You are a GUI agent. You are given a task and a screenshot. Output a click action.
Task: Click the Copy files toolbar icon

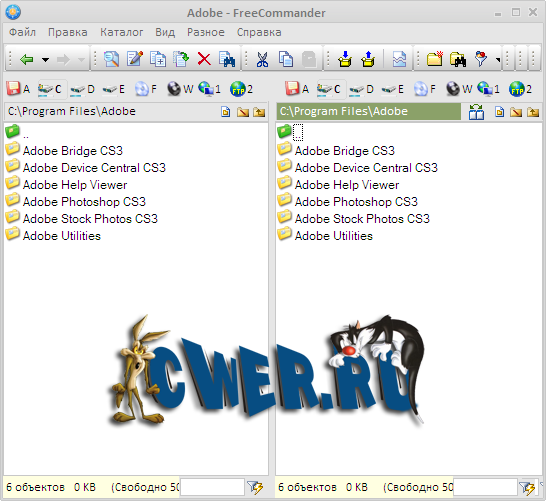(158, 59)
